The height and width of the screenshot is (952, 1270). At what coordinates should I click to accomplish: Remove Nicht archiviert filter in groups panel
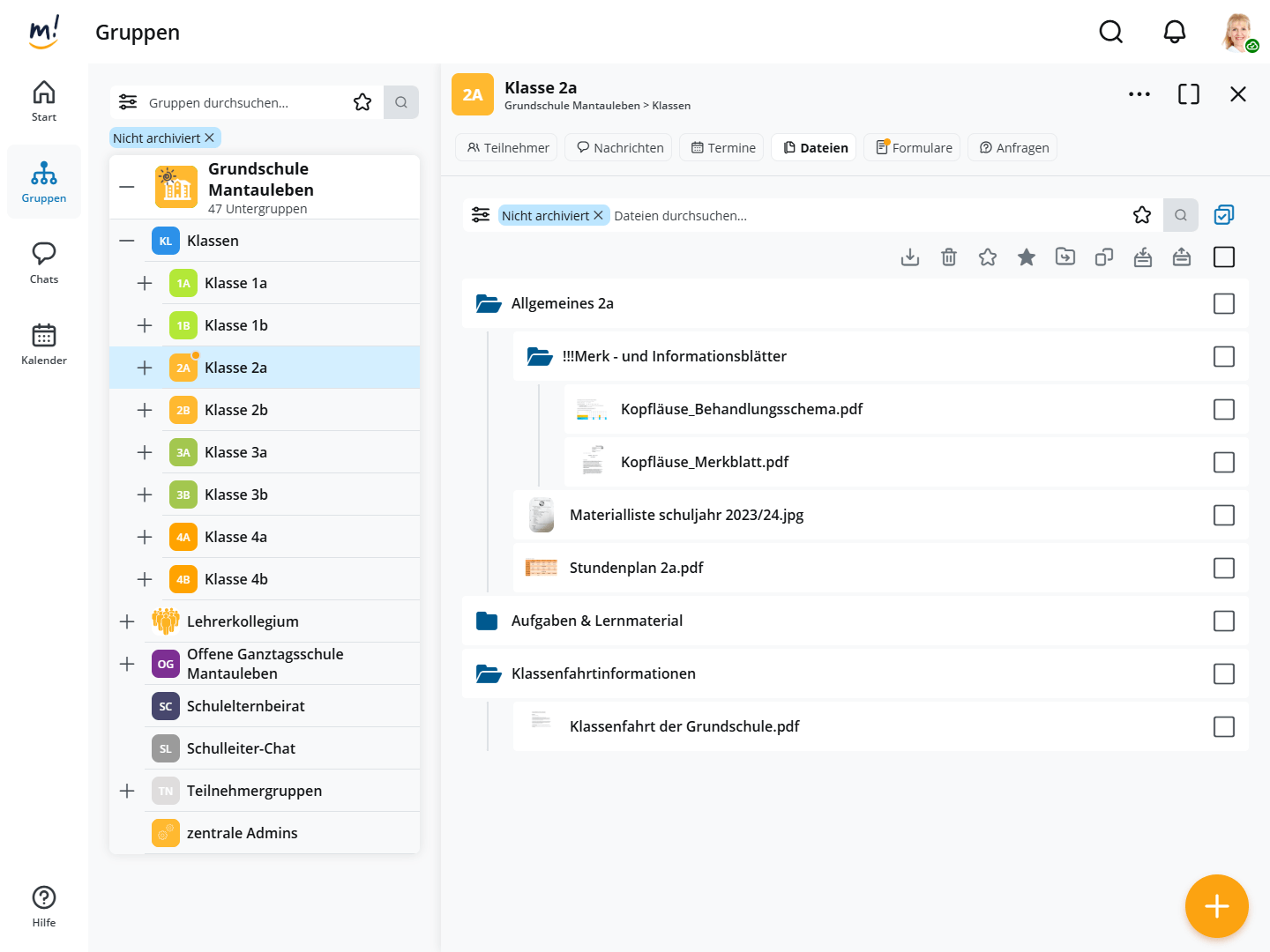coord(210,138)
